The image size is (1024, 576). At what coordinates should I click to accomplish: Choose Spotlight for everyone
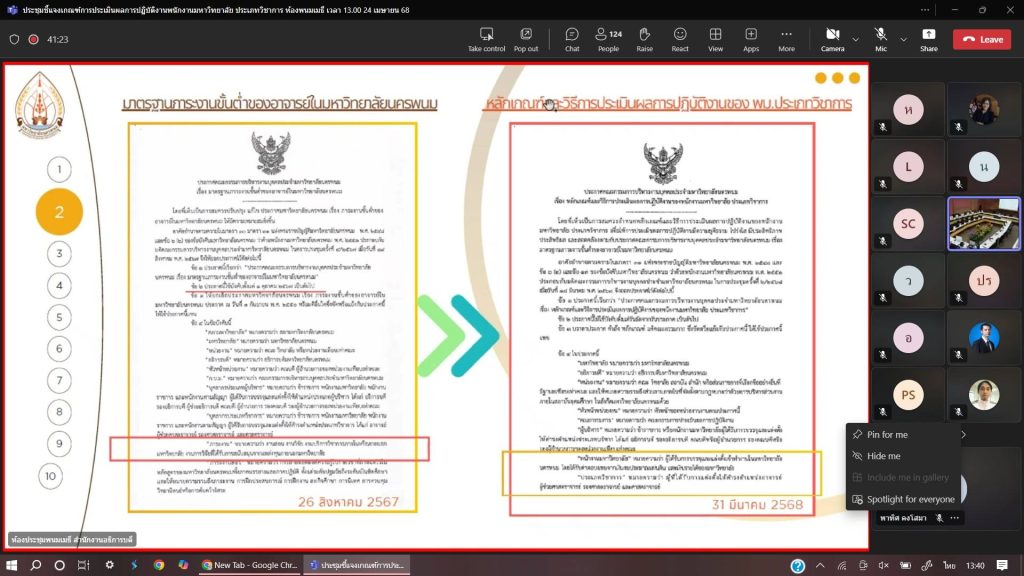(910, 499)
